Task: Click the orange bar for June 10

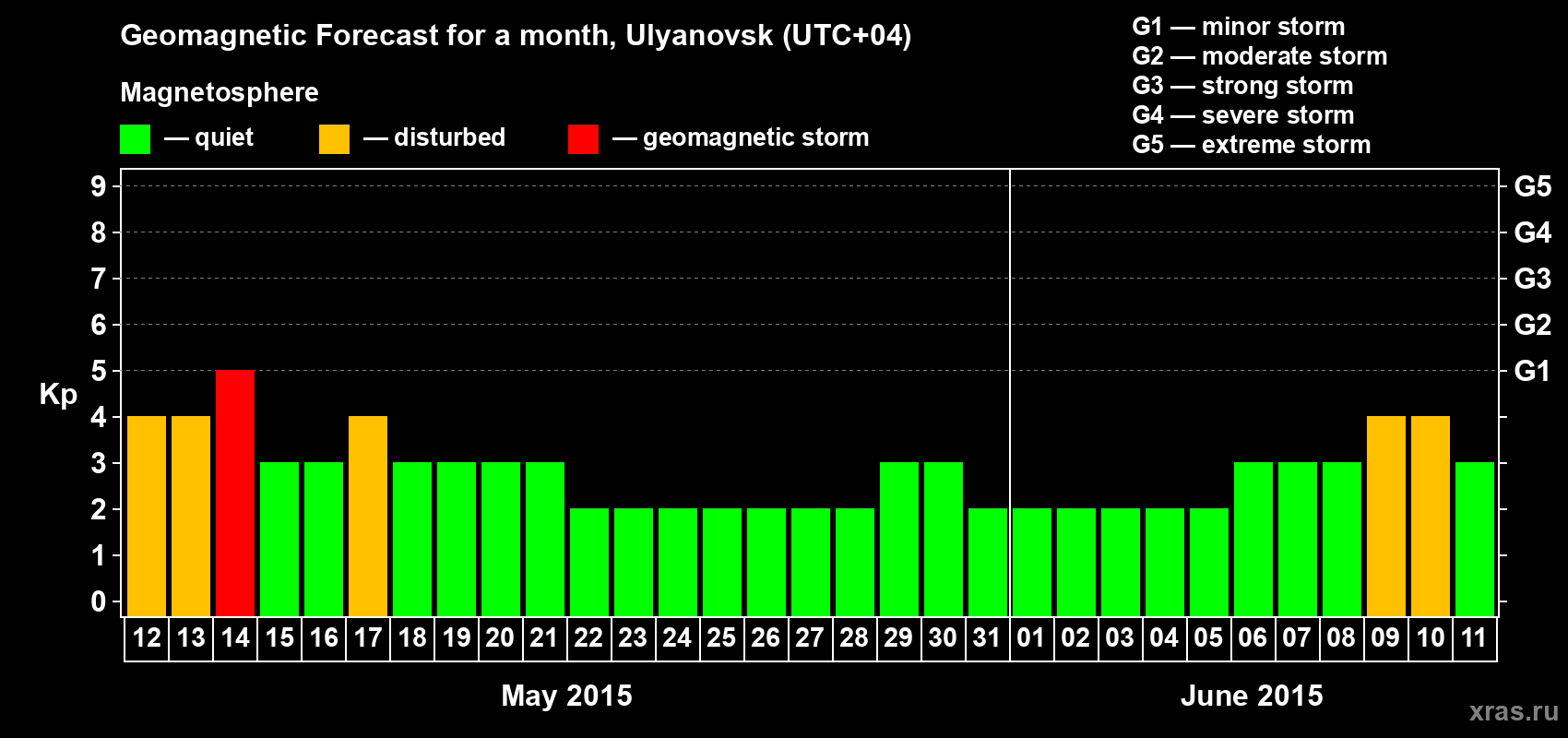Action: pos(1431,516)
